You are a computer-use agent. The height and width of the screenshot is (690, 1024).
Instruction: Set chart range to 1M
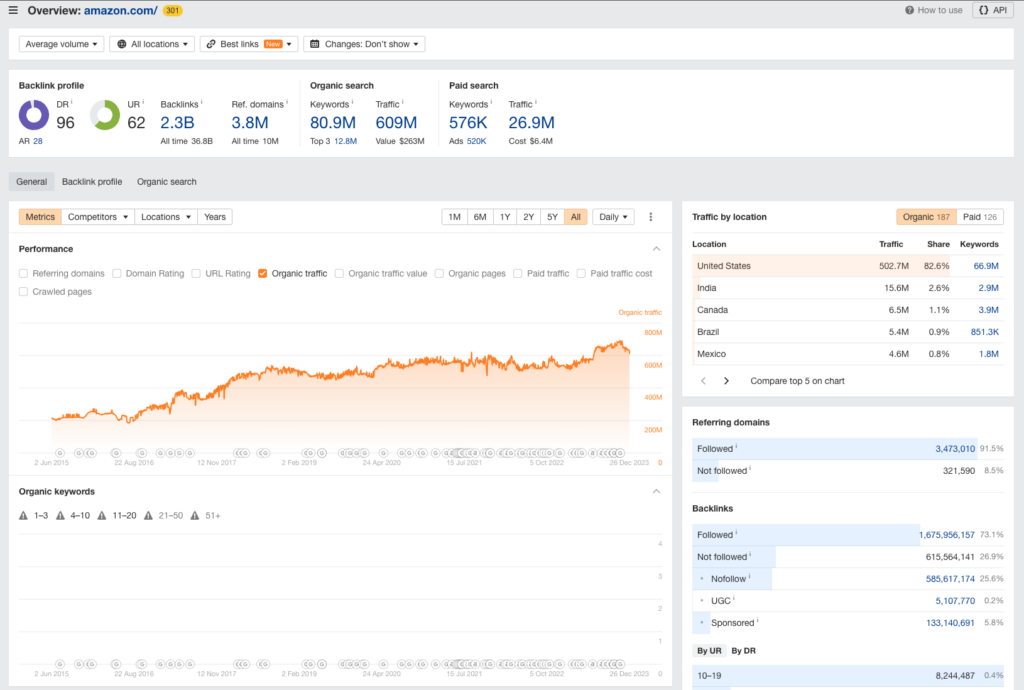[455, 217]
